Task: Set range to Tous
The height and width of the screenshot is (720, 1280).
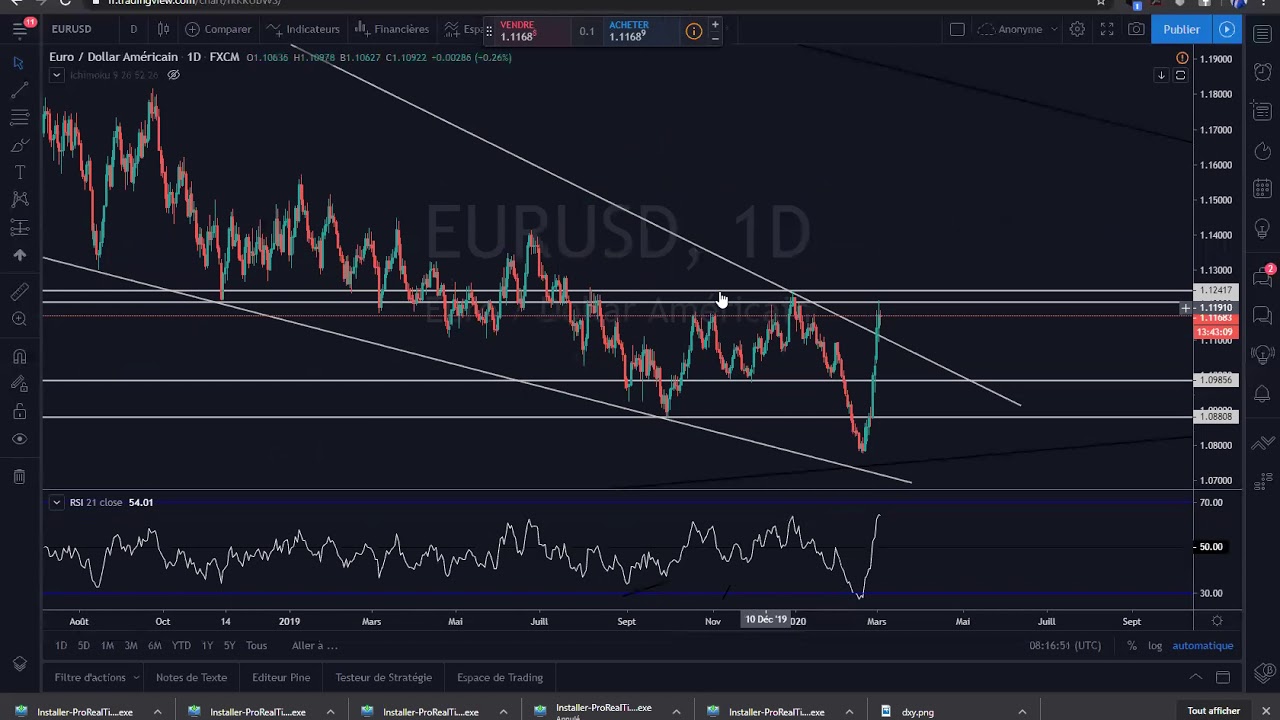Action: [256, 646]
